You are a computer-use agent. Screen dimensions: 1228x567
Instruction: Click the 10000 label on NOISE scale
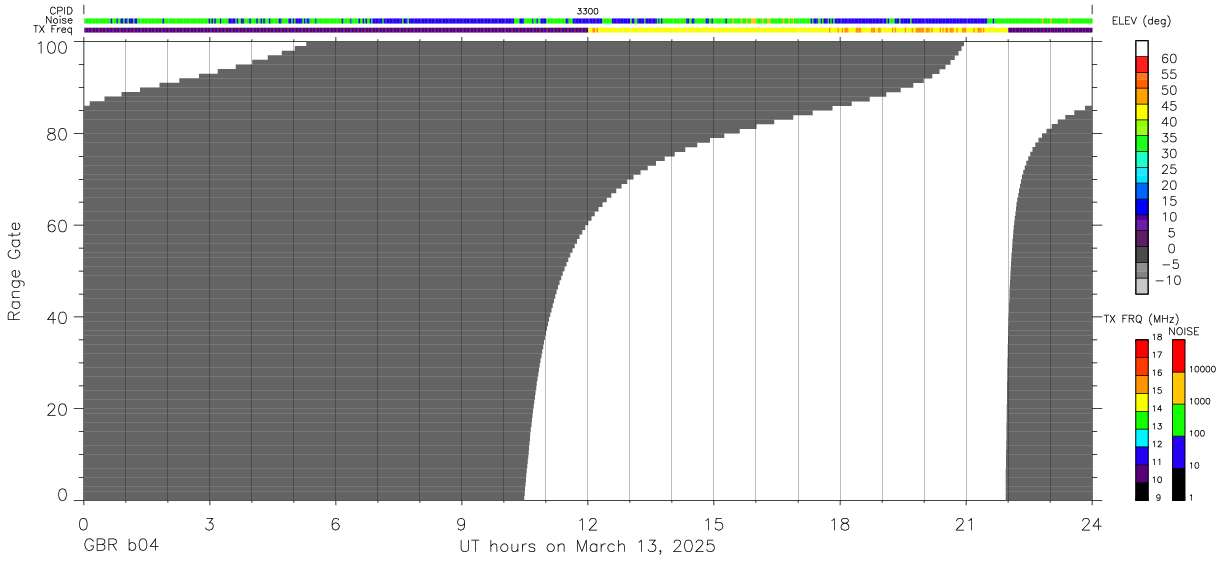click(x=1202, y=369)
